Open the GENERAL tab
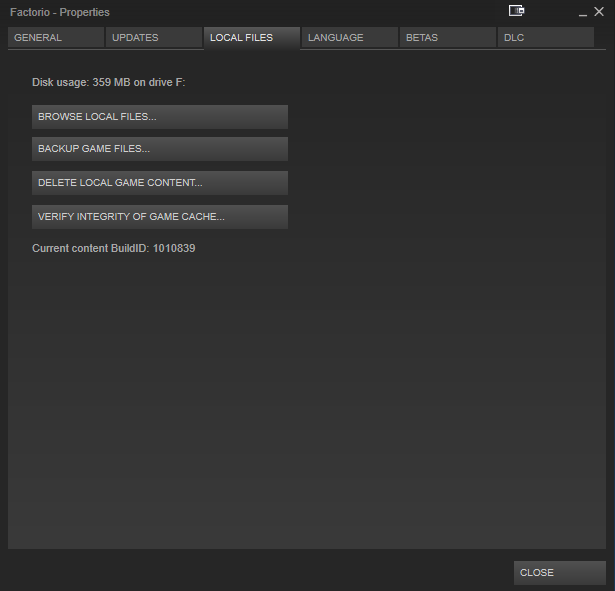Screen dimensions: 615x591 56,38
